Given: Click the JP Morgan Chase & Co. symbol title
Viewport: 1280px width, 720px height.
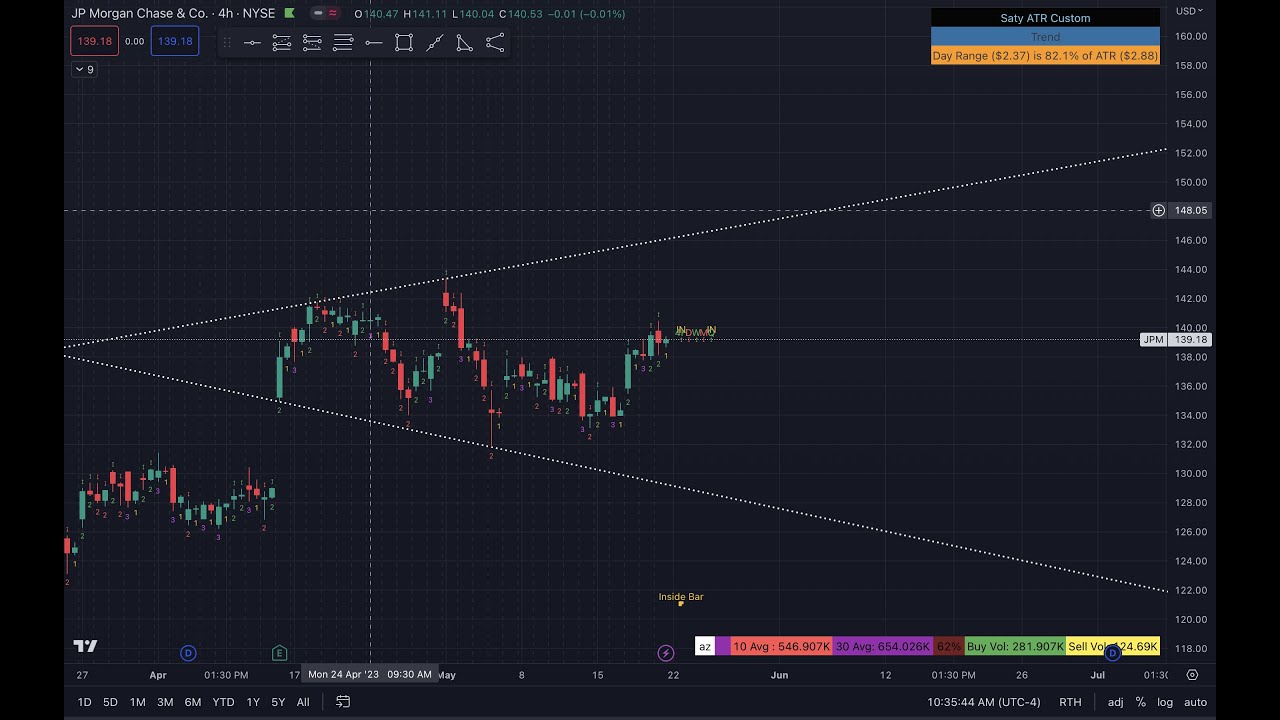Looking at the screenshot, I should pos(140,14).
